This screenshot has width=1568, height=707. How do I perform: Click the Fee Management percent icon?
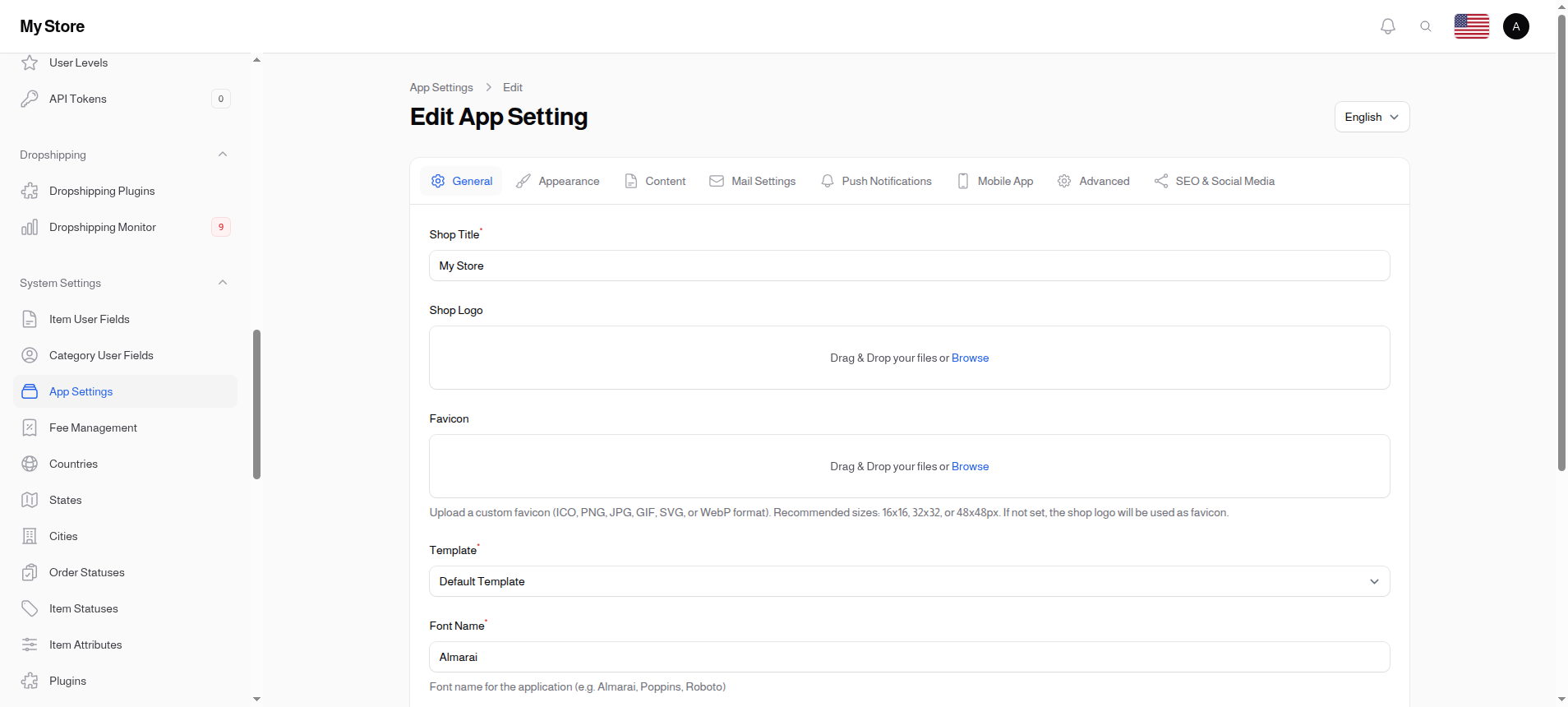click(x=30, y=427)
